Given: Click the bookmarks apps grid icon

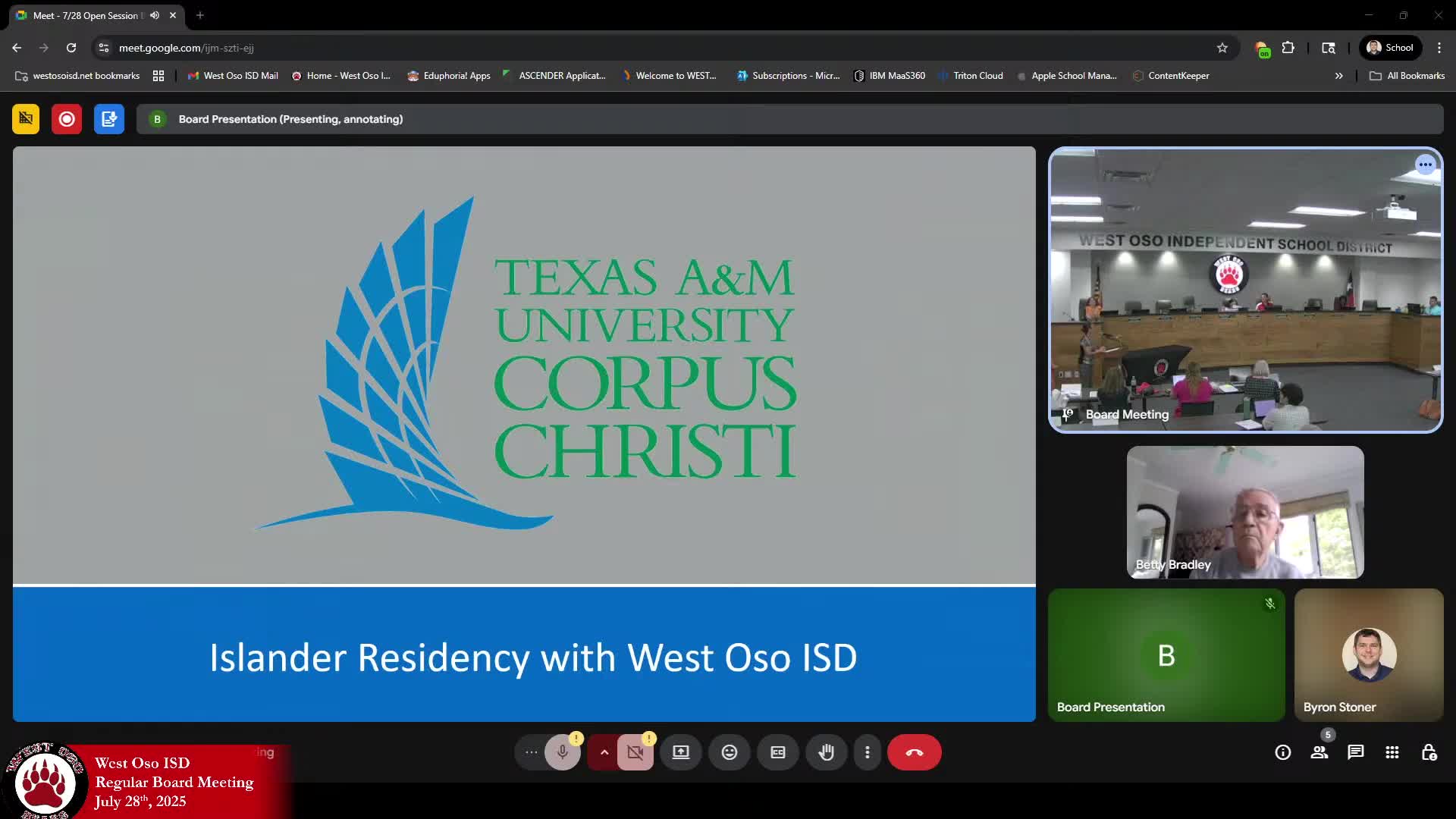Looking at the screenshot, I should pos(158,76).
